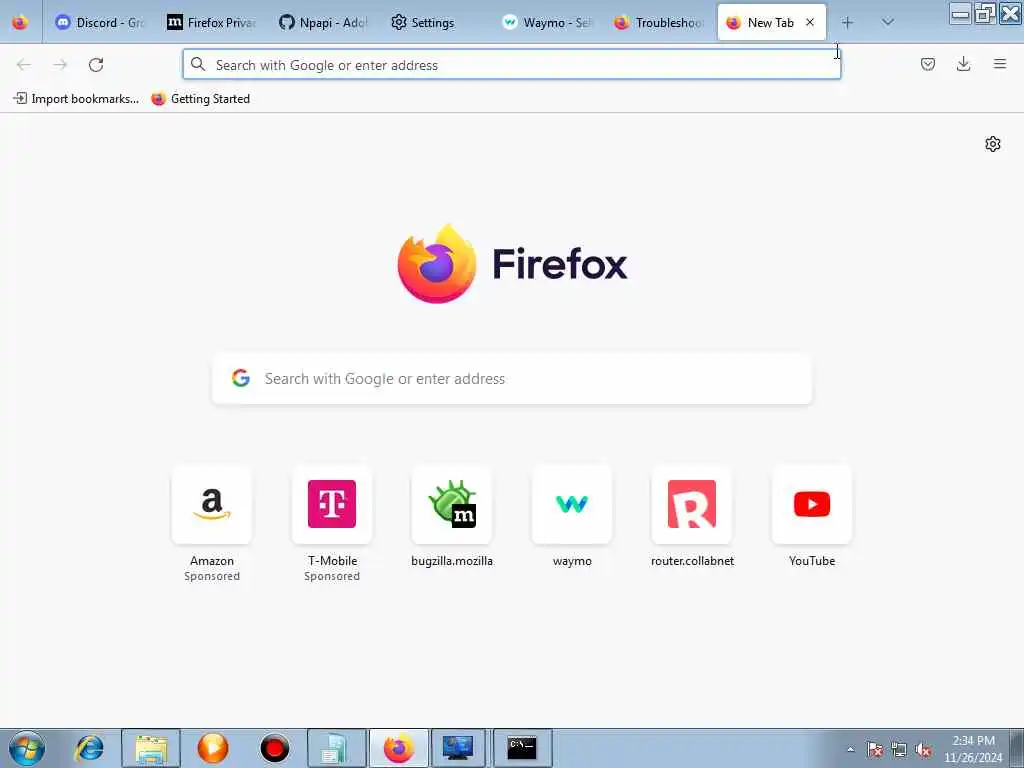Image resolution: width=1024 pixels, height=768 pixels.
Task: Show hidden system tray icons
Action: pyautogui.click(x=850, y=750)
